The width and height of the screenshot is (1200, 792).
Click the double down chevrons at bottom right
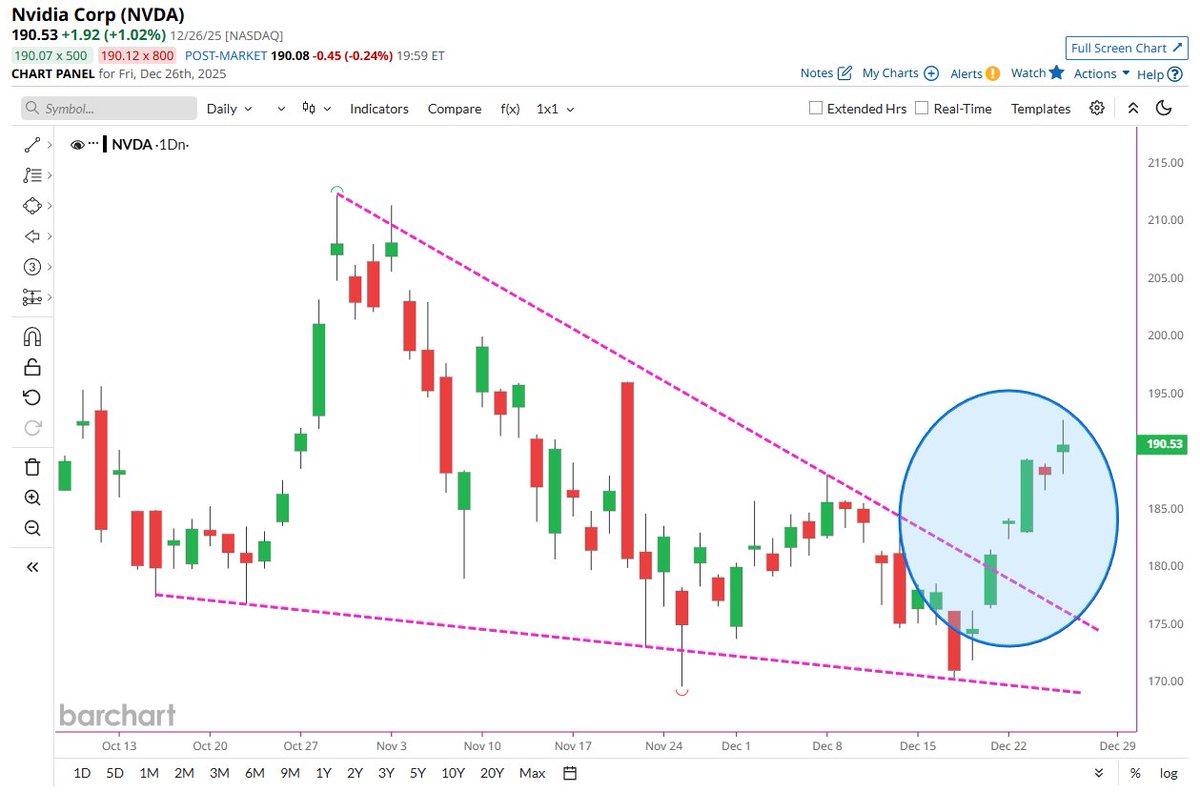tap(1099, 773)
